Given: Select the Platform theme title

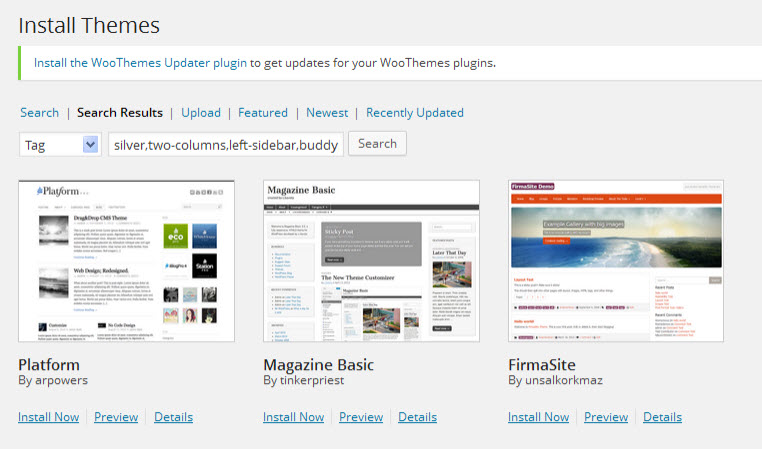Looking at the screenshot, I should (x=49, y=364).
